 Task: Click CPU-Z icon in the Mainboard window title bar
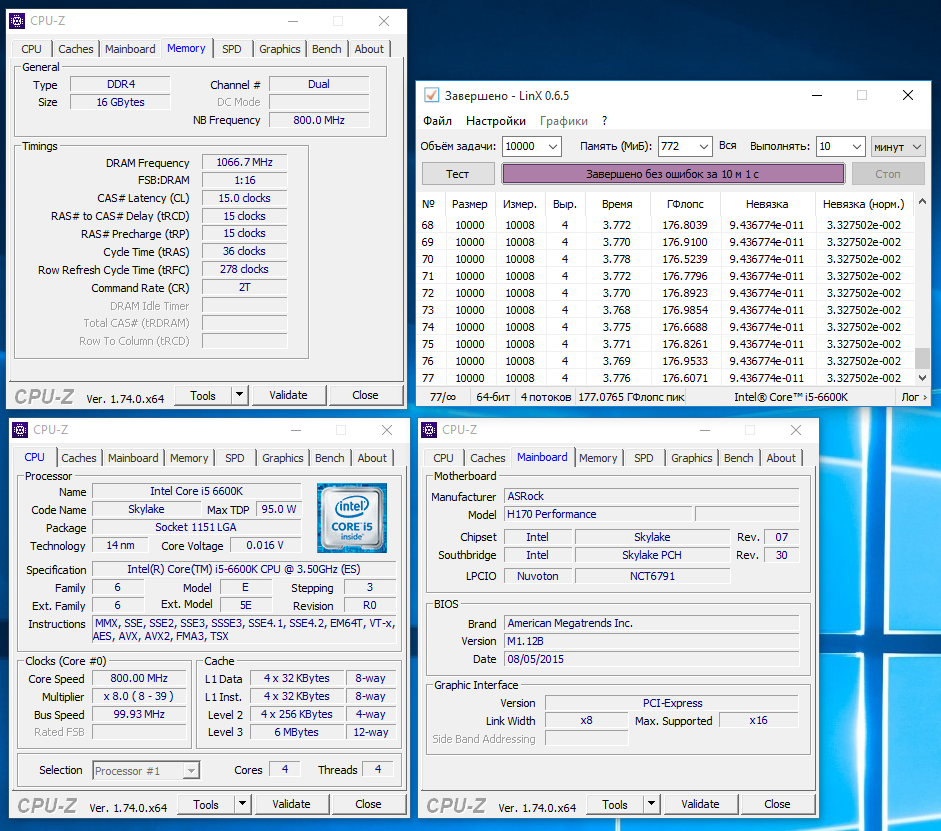coord(429,430)
